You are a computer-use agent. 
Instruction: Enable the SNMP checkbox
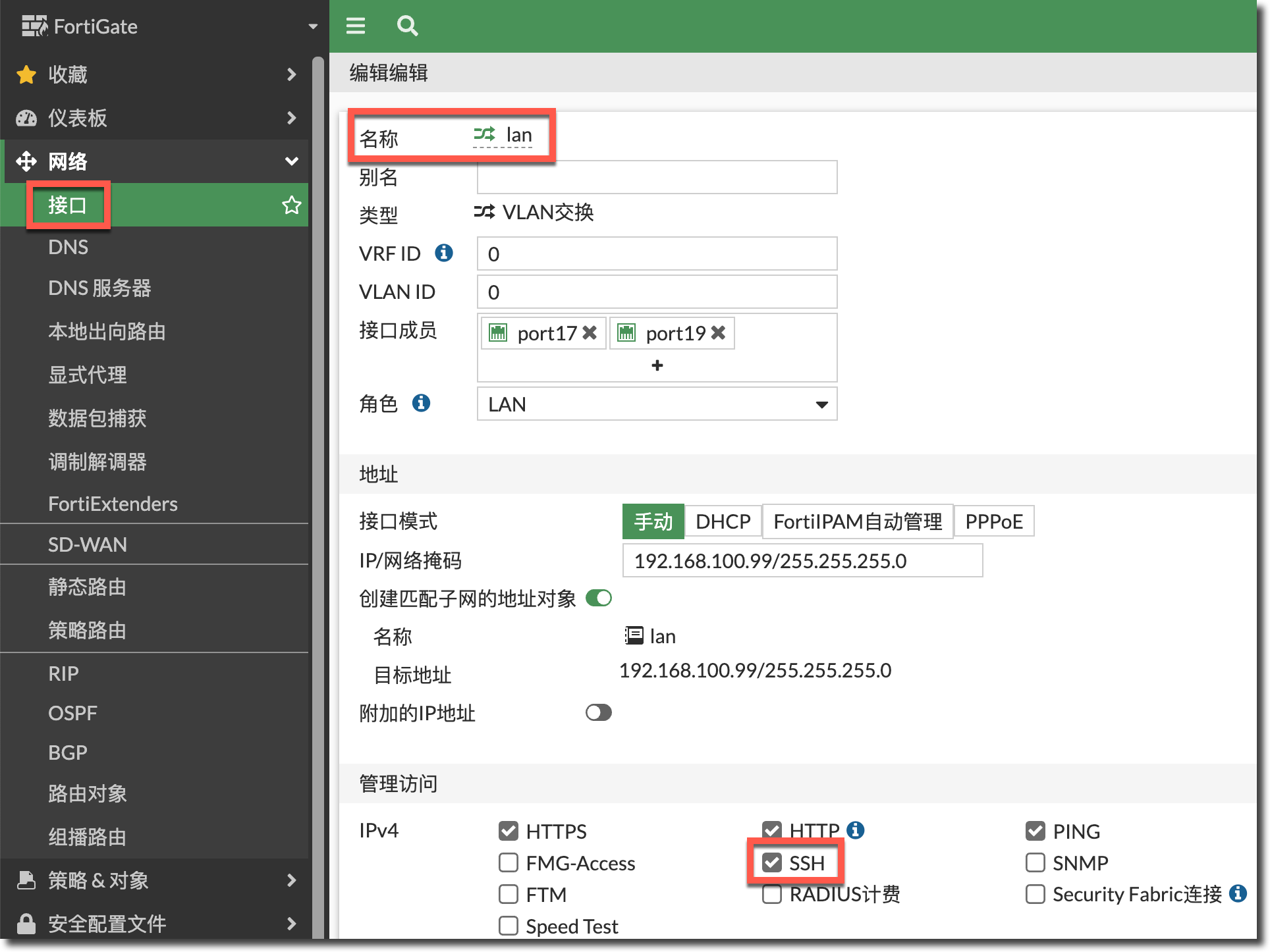pos(1035,862)
